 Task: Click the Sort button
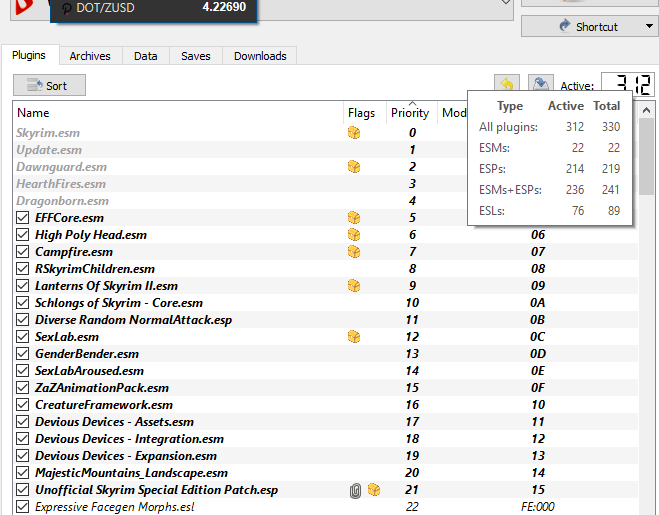(49, 85)
